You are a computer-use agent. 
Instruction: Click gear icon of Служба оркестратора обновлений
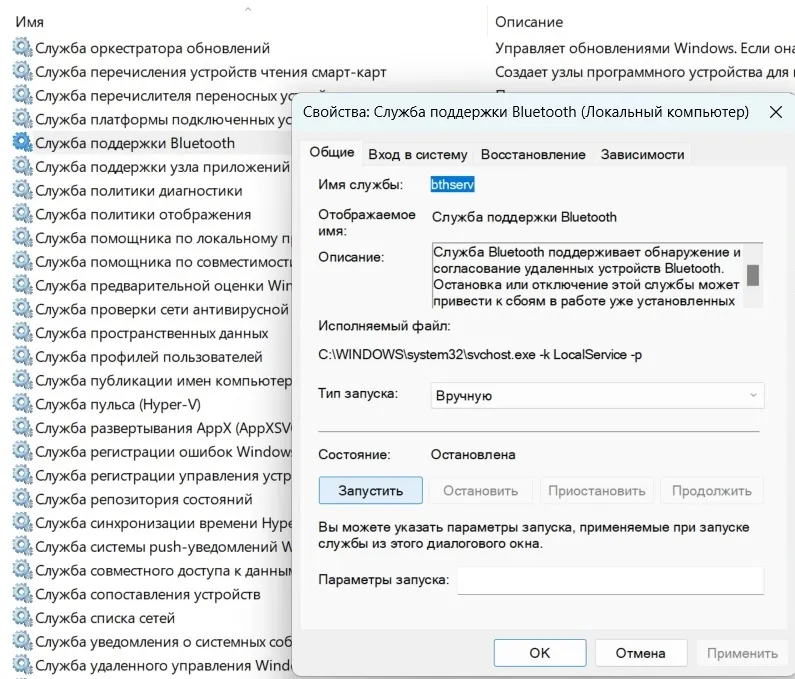pos(22,47)
